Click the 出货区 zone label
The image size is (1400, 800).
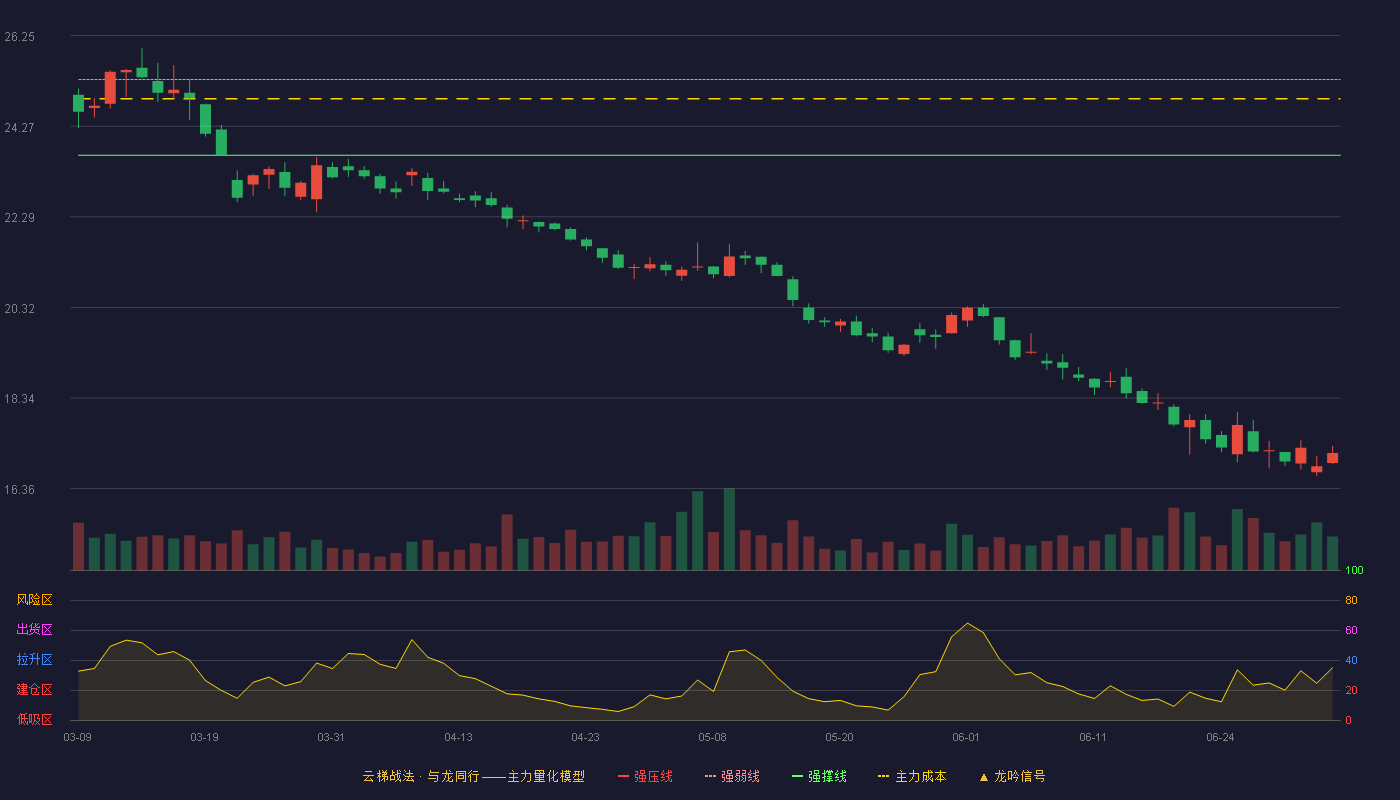[34, 630]
